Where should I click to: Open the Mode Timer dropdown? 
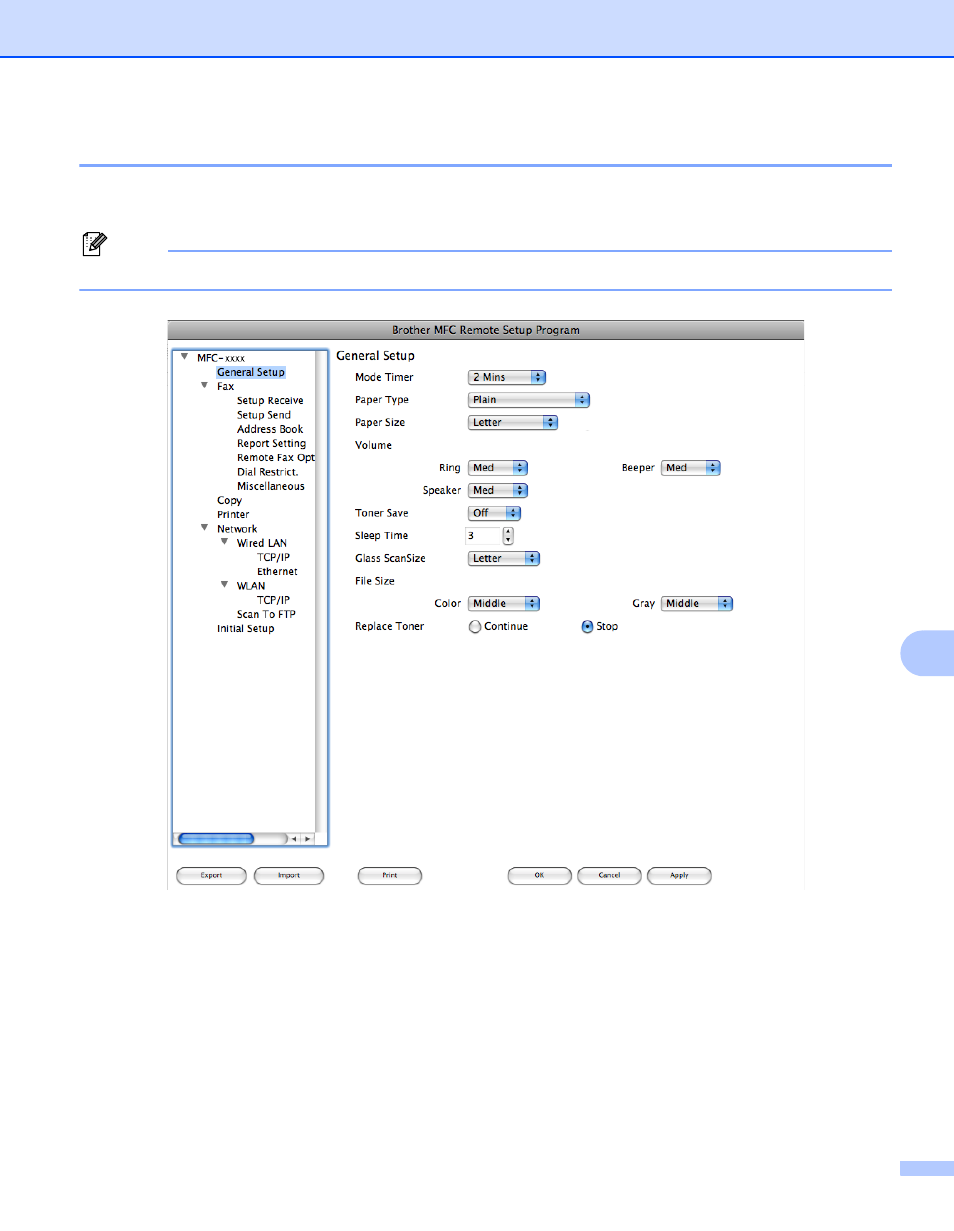[507, 377]
